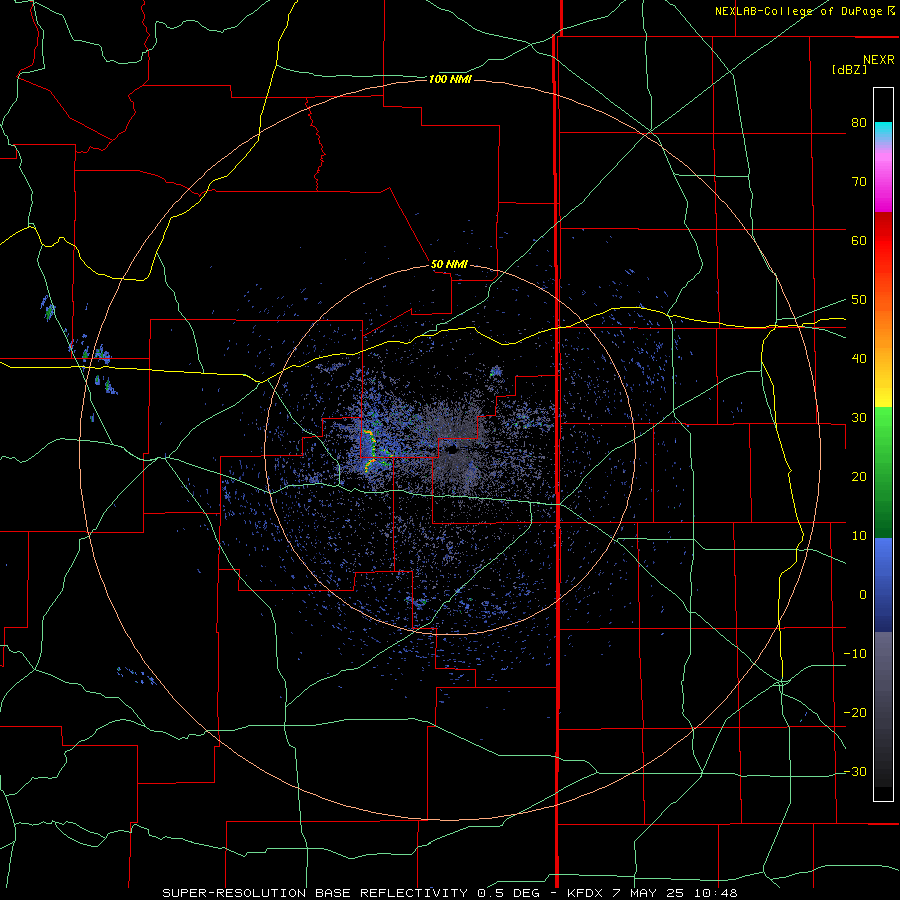Select the 40 dBZ scale label
Screen dimensions: 900x900
click(x=859, y=359)
